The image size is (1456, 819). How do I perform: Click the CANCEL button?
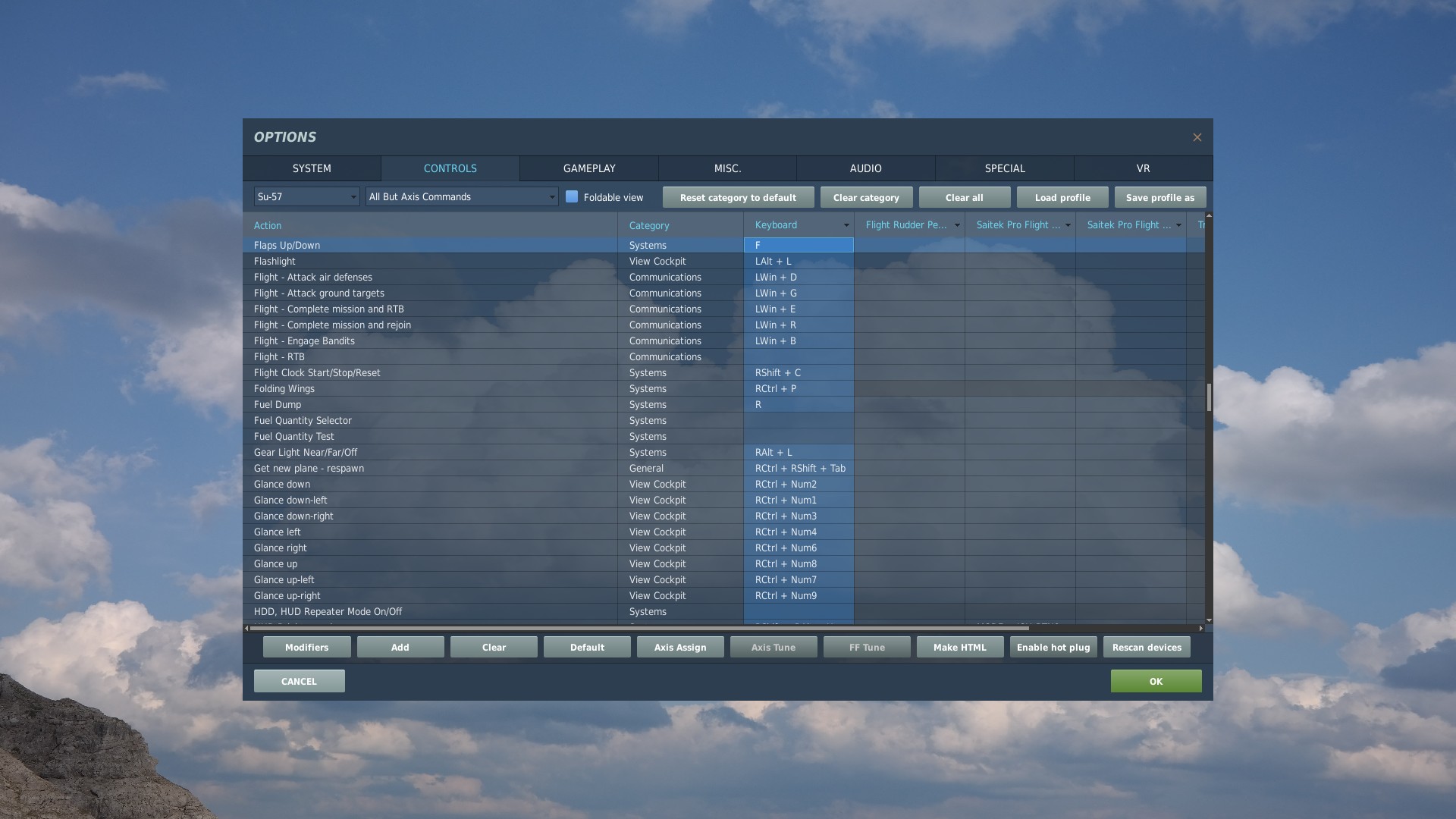pos(299,681)
